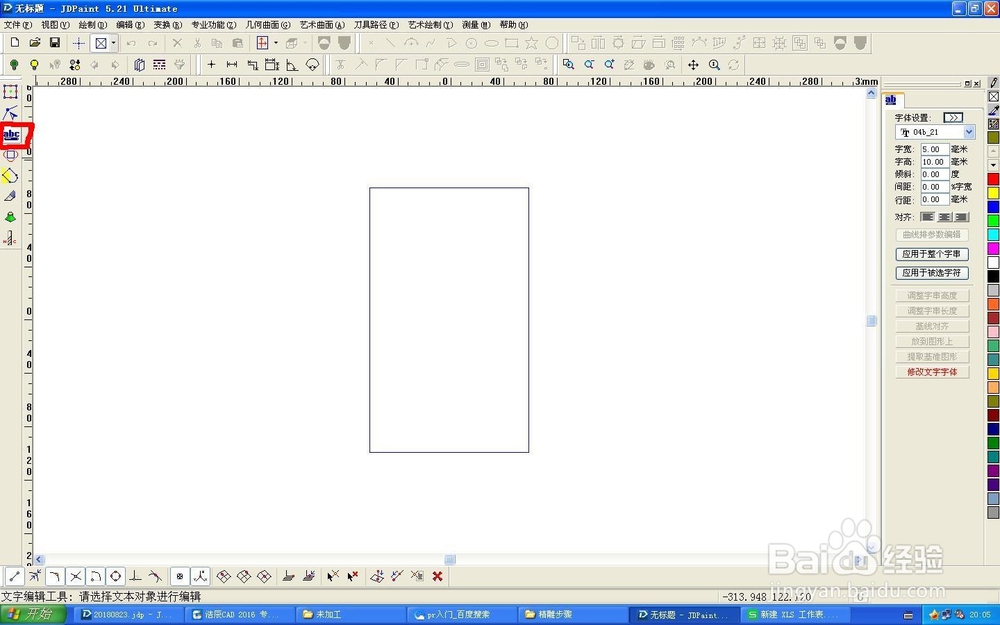This screenshot has width=1000, height=625.
Task: Select the node edit tool in left sidebar
Action: pos(10,113)
